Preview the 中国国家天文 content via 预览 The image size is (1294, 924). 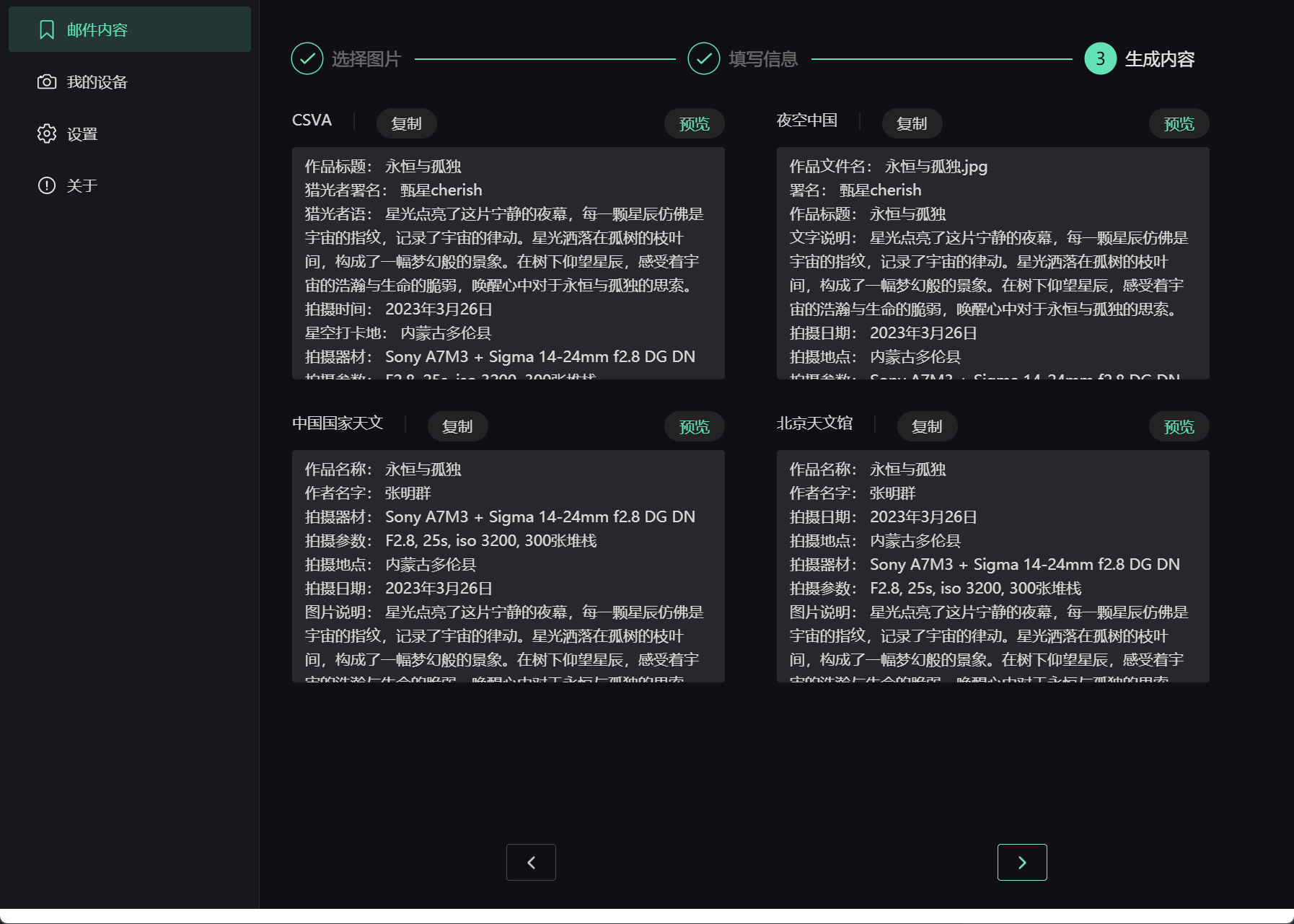tap(693, 426)
